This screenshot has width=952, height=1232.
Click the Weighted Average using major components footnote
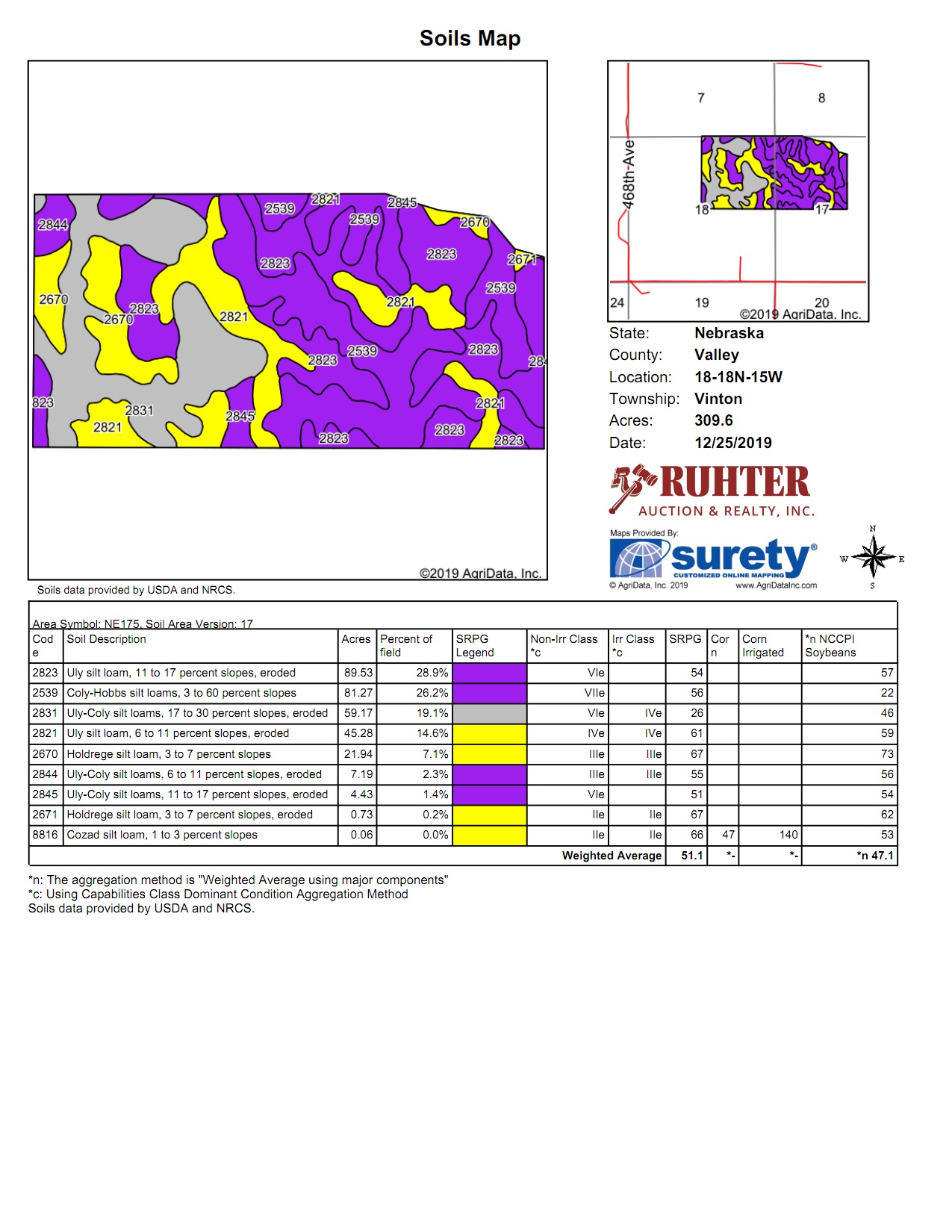(238, 880)
